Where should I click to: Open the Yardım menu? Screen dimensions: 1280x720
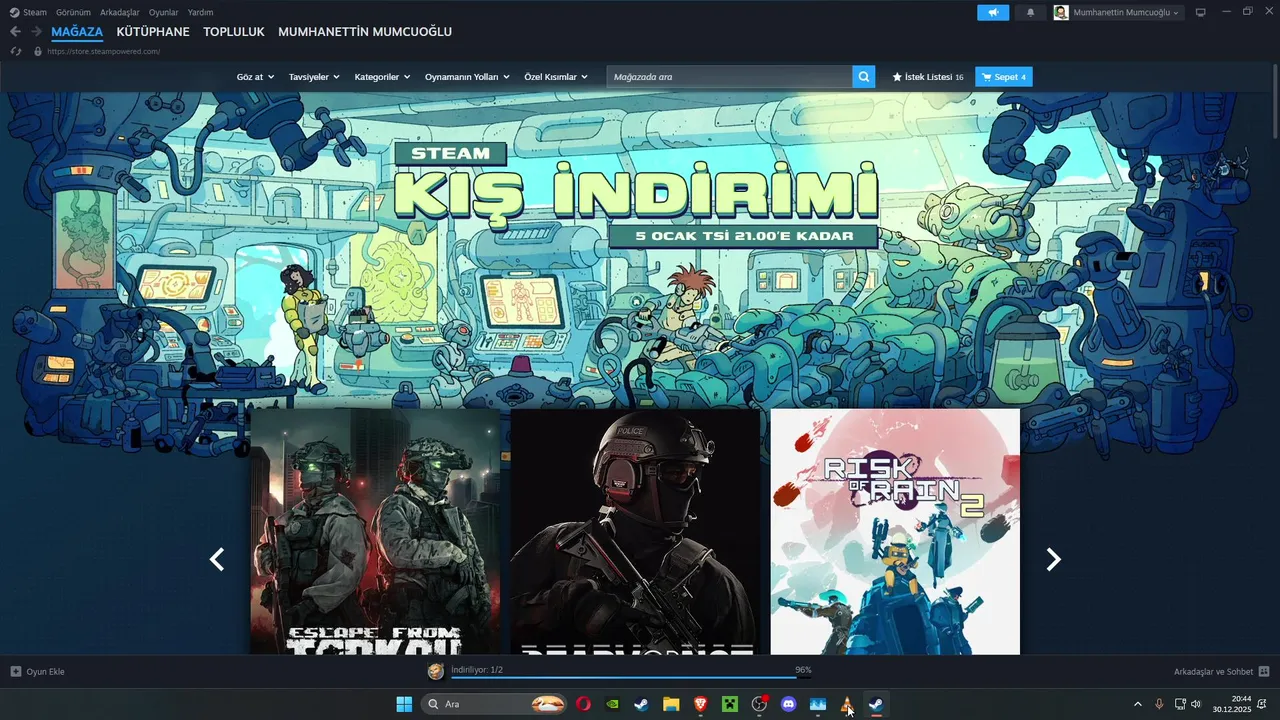200,12
